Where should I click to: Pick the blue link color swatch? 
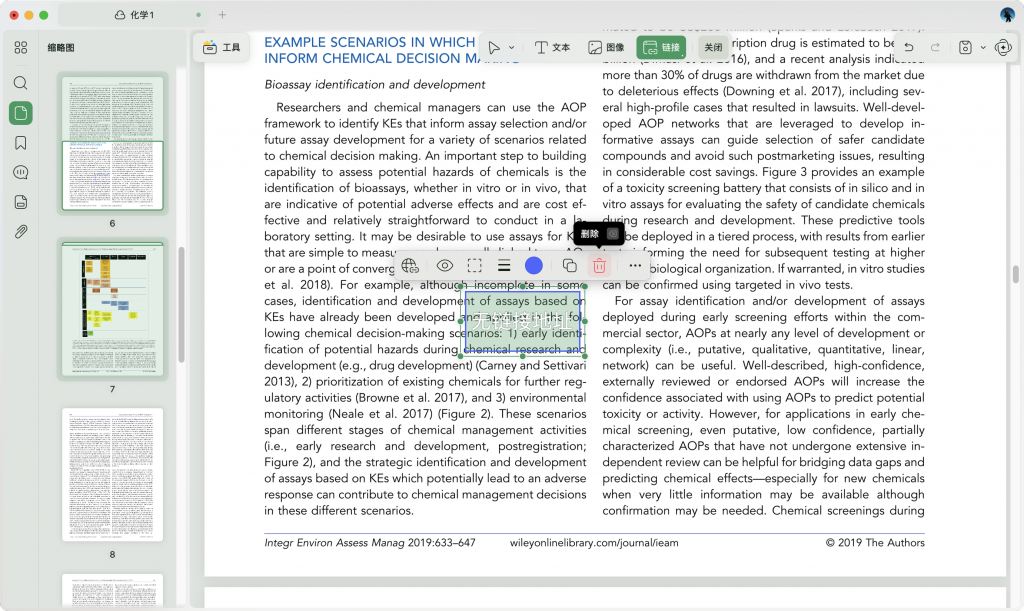pyautogui.click(x=534, y=266)
